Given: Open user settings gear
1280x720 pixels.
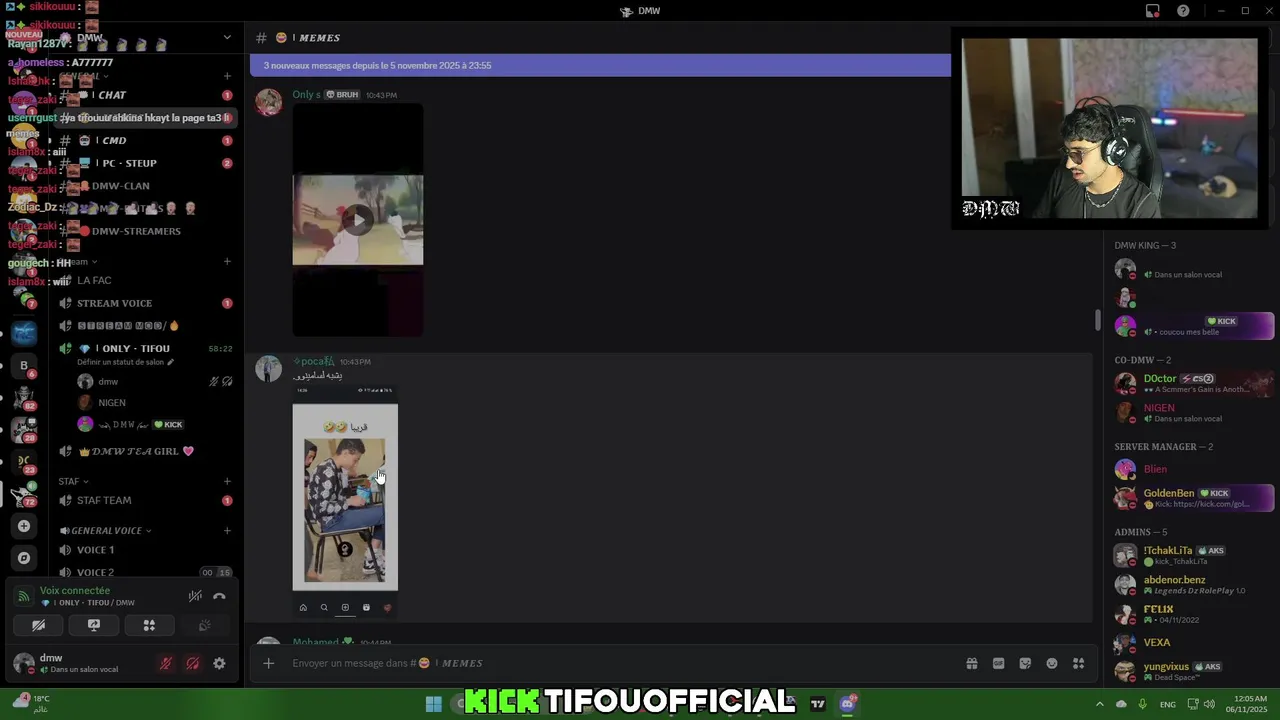Looking at the screenshot, I should [219, 663].
